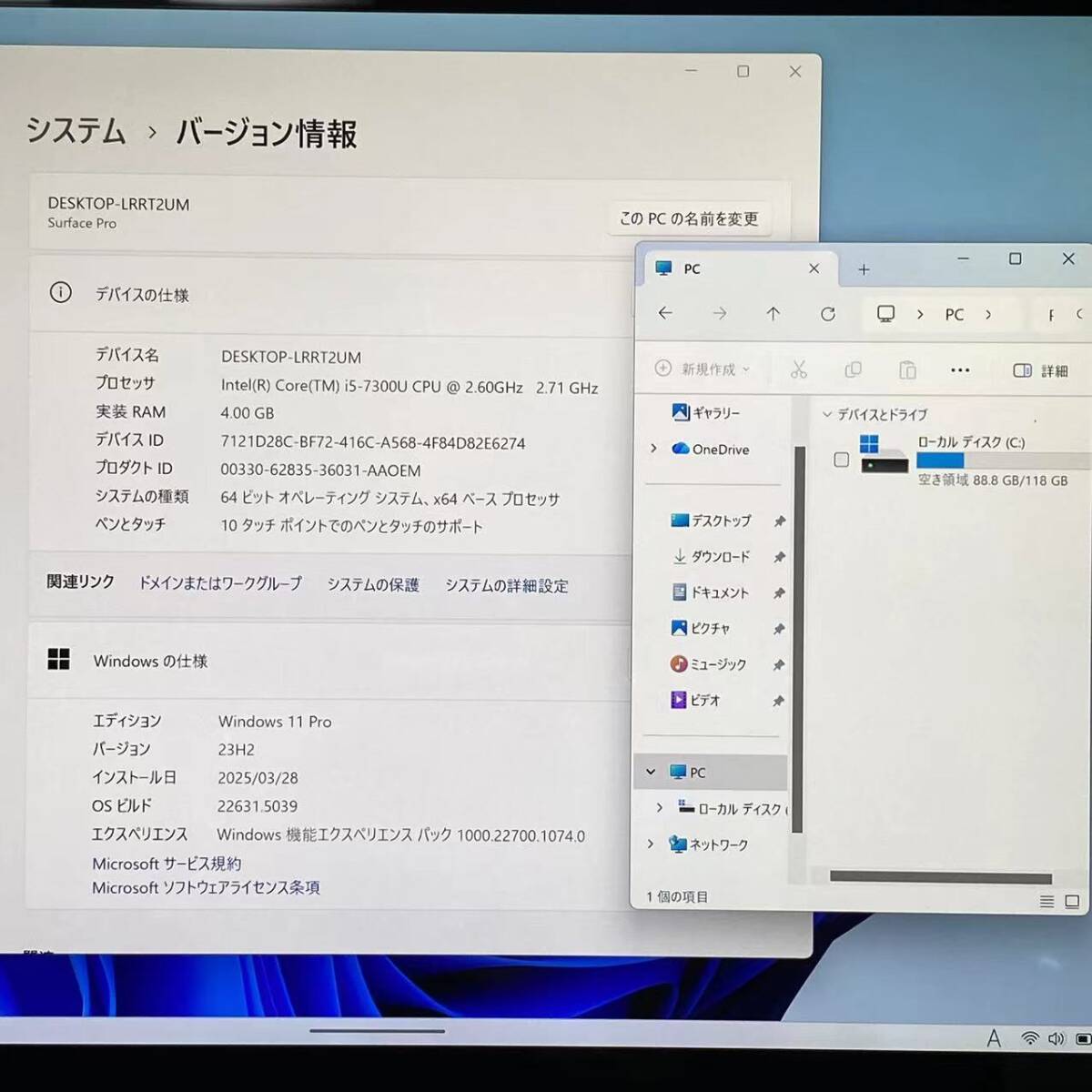This screenshot has height=1092, width=1092.
Task: Open デスクトップ quick access folder
Action: (711, 521)
